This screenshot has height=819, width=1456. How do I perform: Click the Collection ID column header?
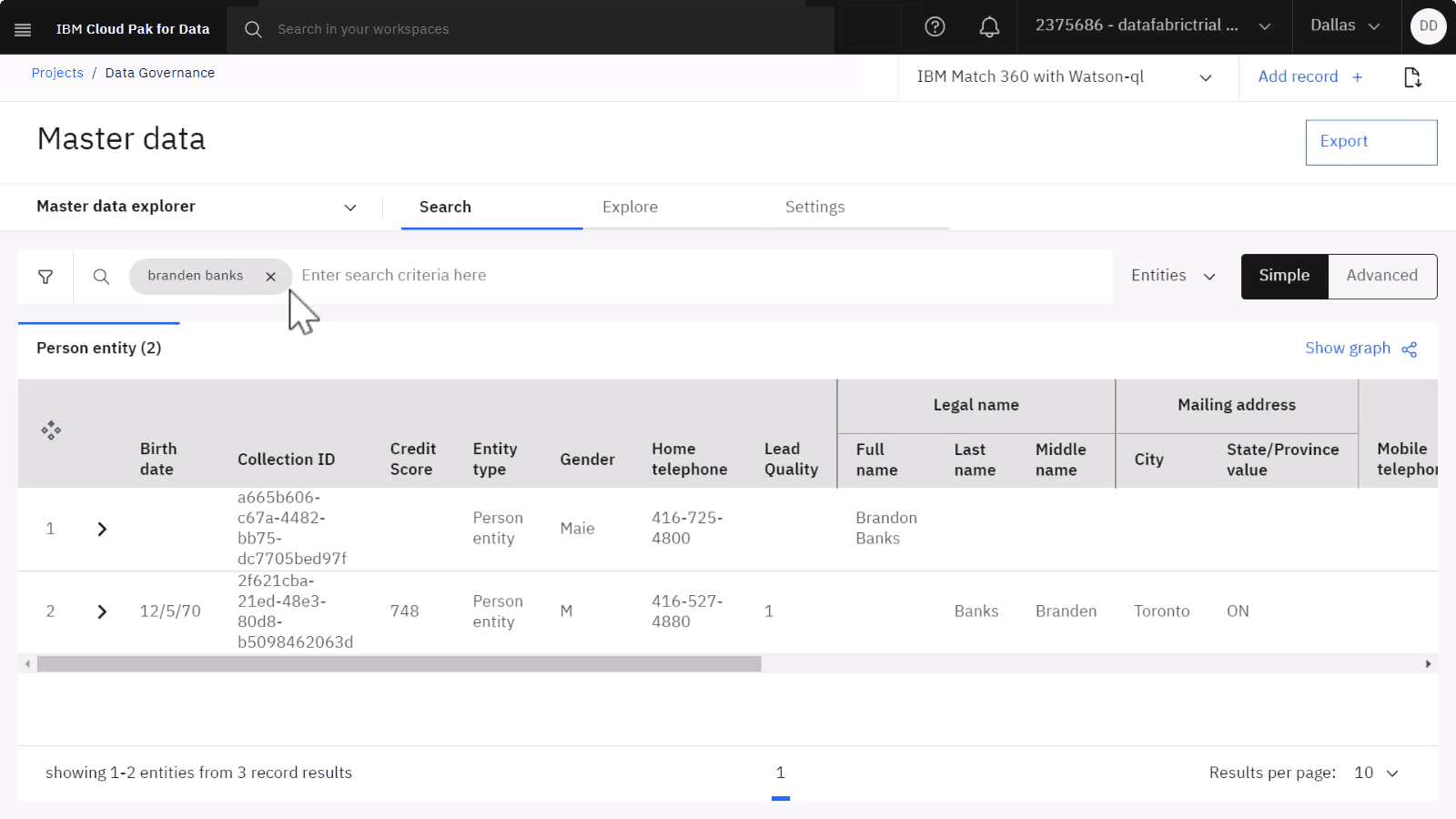[286, 460]
